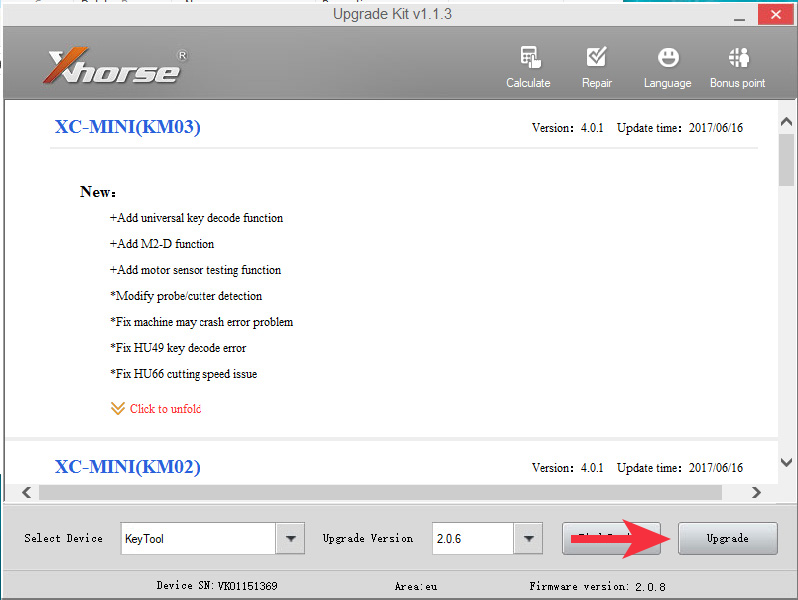
Task: Click KM02 'Version: 4.0.1' text
Action: 567,468
